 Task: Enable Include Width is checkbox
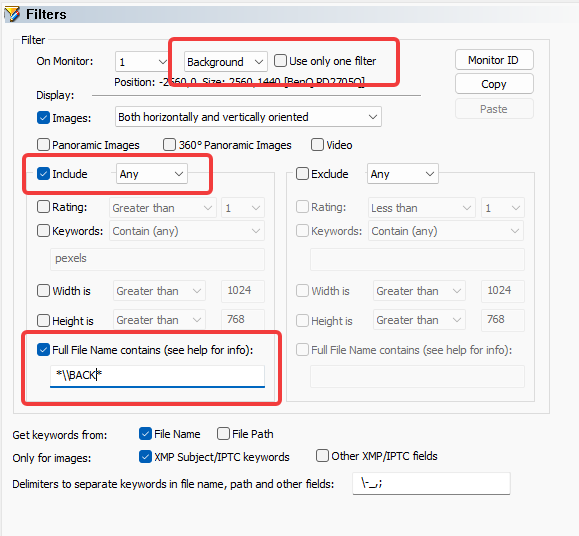[43, 291]
